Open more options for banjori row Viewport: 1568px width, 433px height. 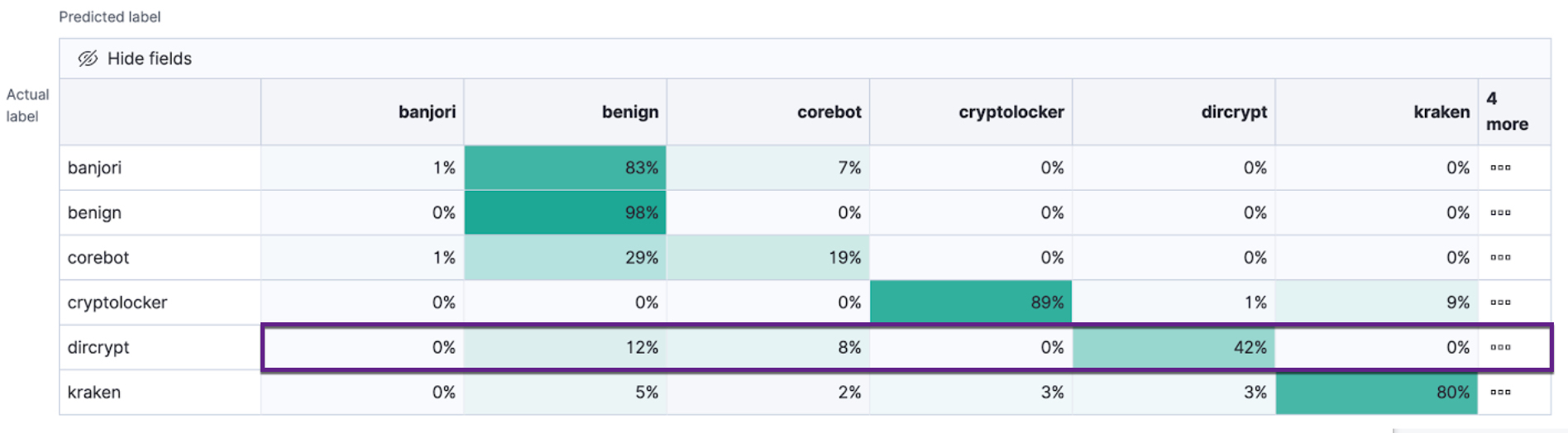pos(1500,168)
